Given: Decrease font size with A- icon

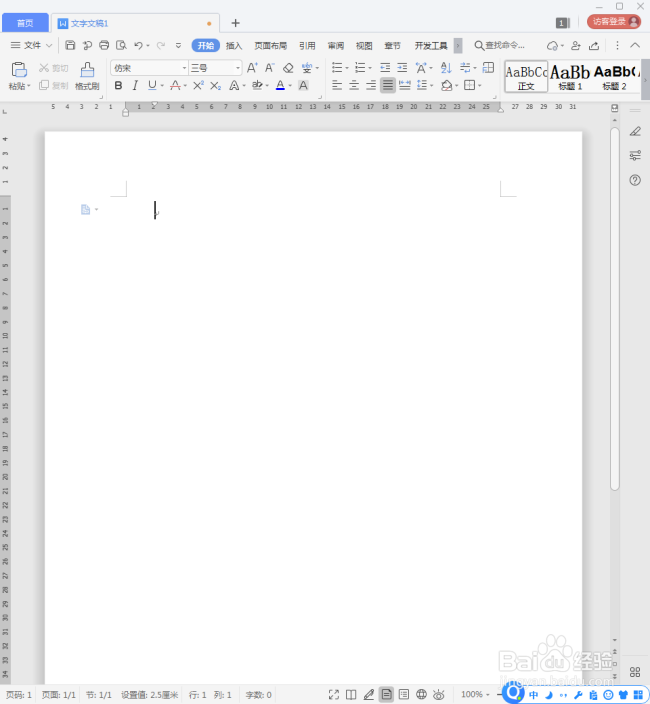Looking at the screenshot, I should pyautogui.click(x=269, y=68).
